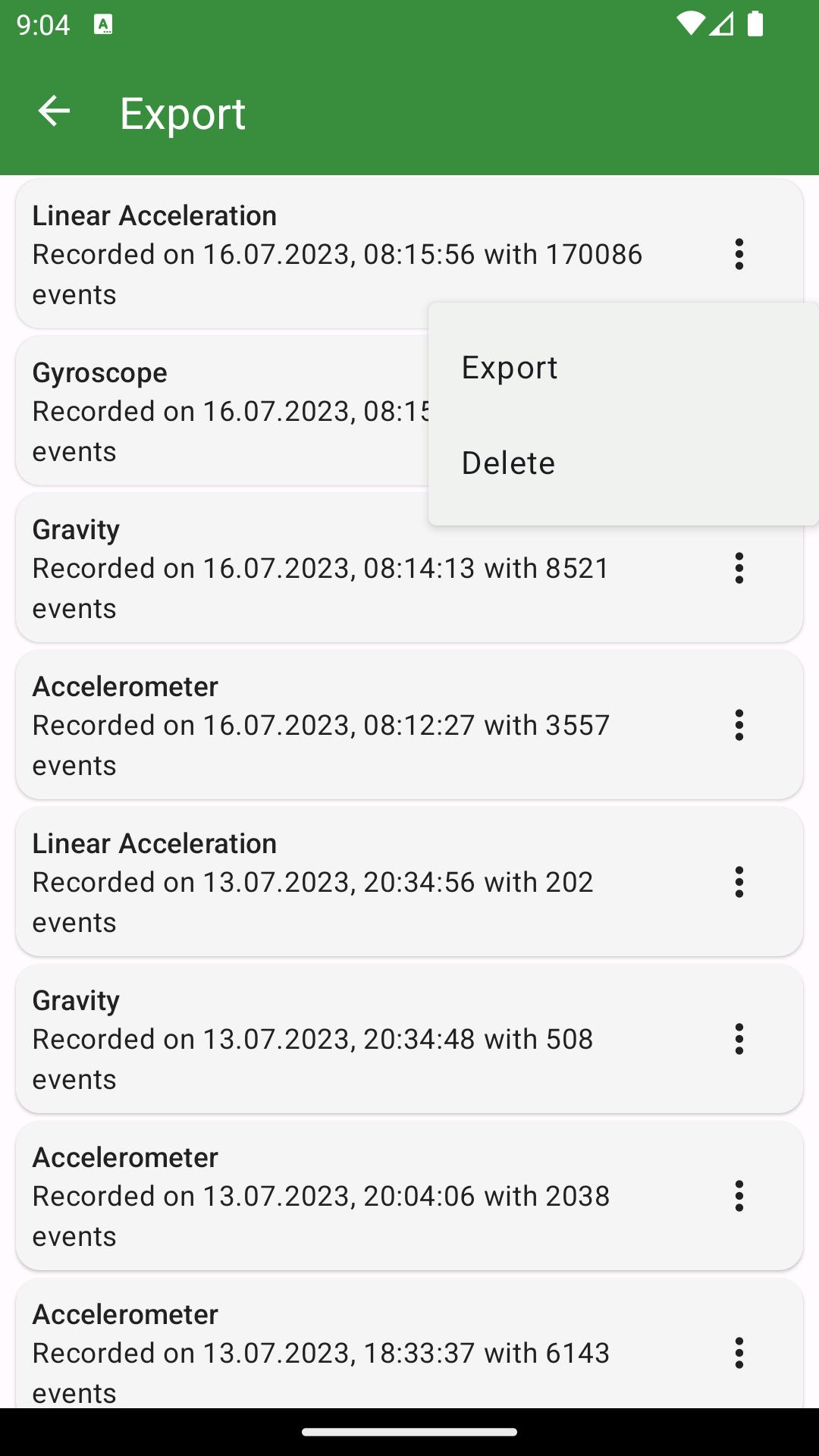Open options for Linear Acceleration 08:15:56 recording
Image resolution: width=819 pixels, height=1456 pixels.
point(739,254)
